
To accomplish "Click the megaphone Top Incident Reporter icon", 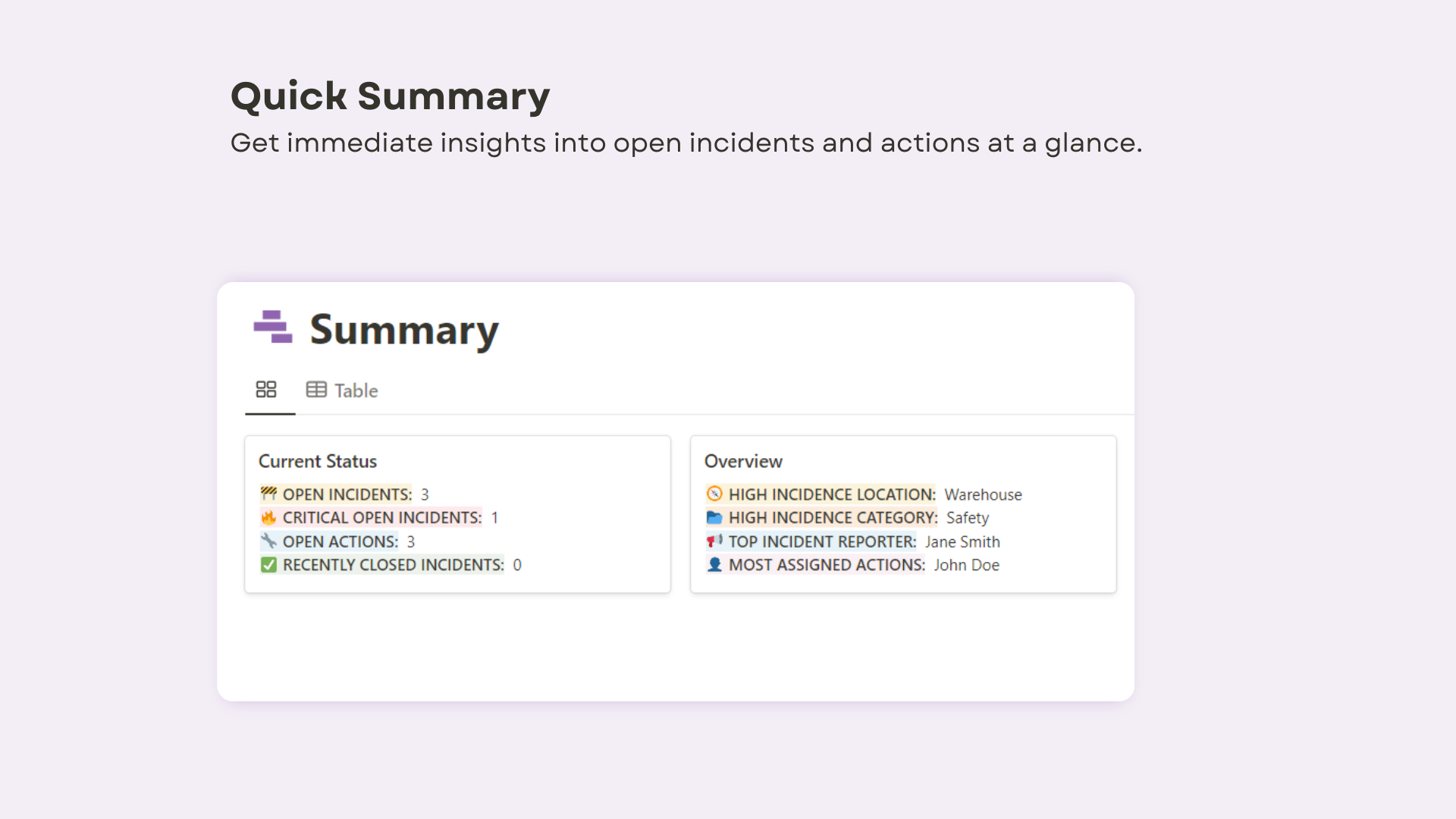I will coord(714,541).
